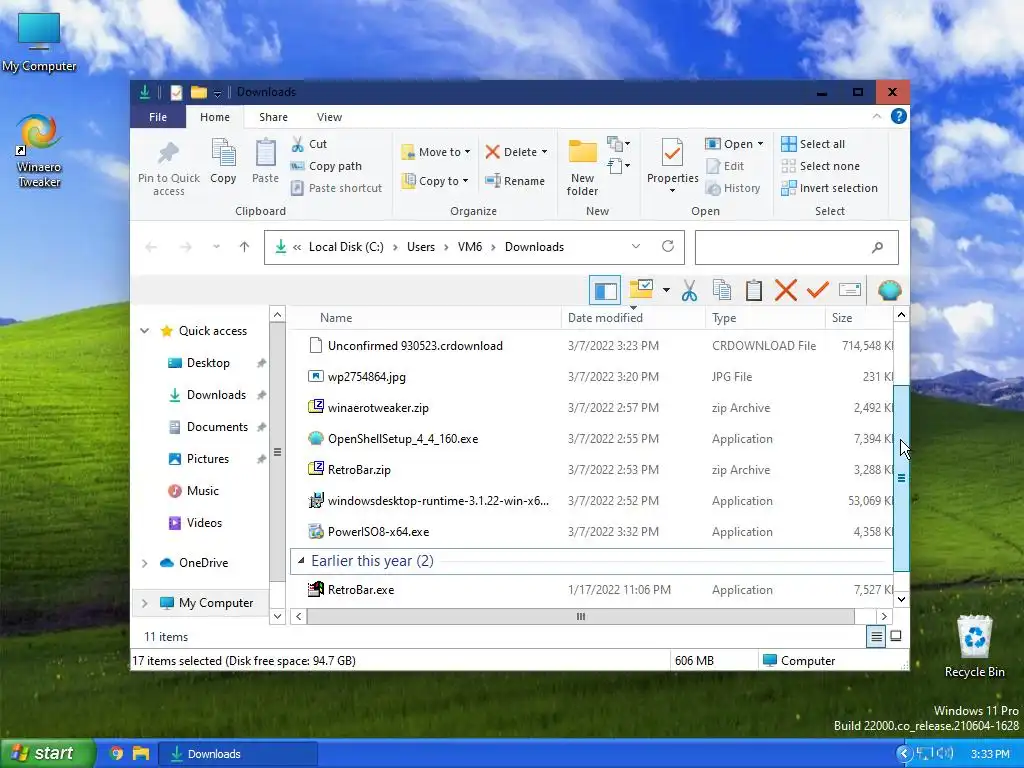Open recent locations dropdown arrow
Screen dimensions: 1024x768
[216, 247]
